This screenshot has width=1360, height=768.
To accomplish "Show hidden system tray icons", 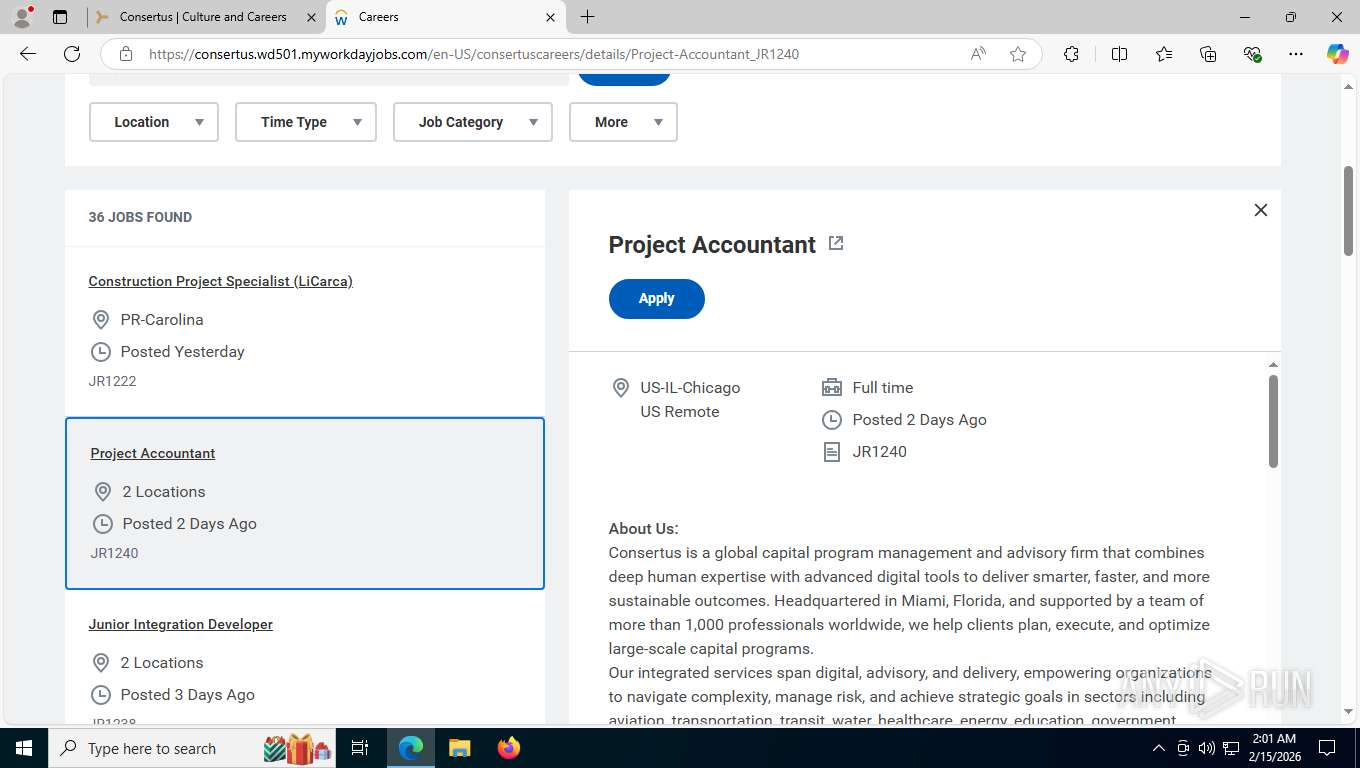I will [1158, 748].
